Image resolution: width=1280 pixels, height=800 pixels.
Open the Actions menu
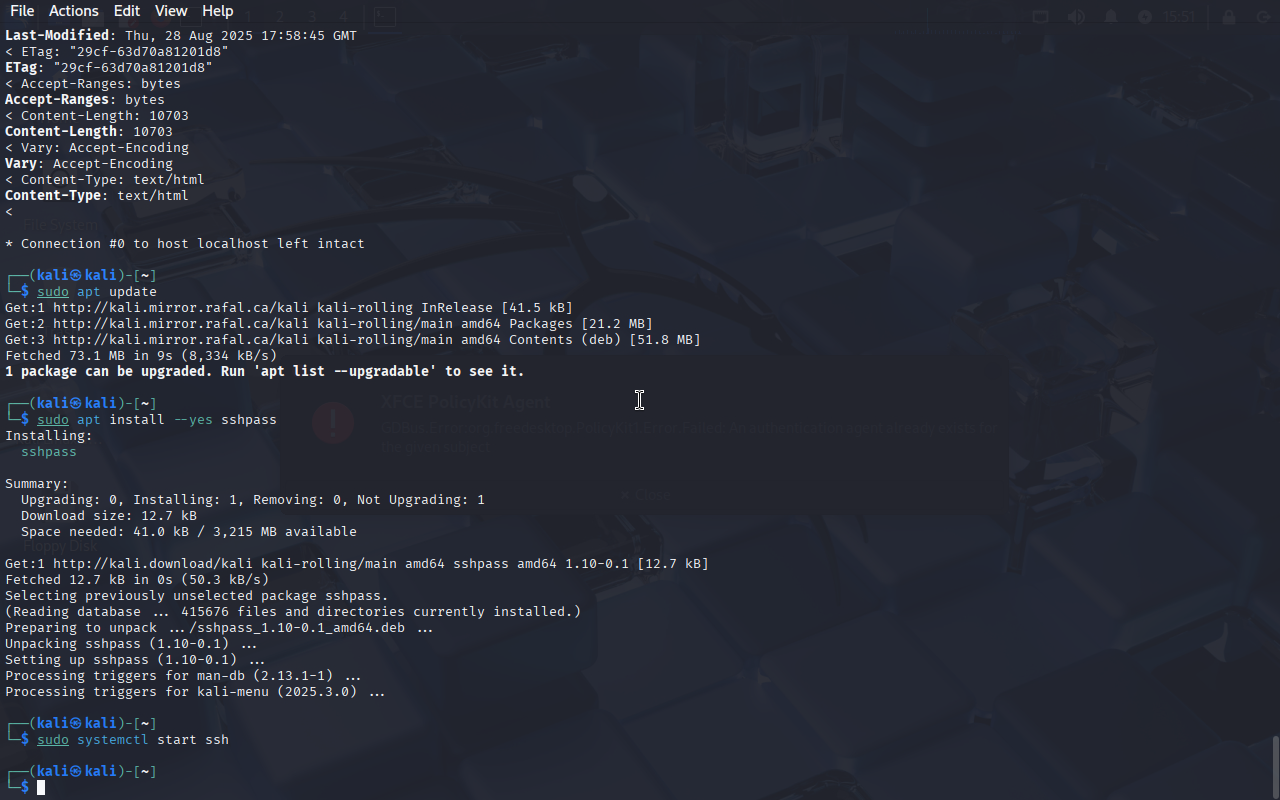coord(74,11)
